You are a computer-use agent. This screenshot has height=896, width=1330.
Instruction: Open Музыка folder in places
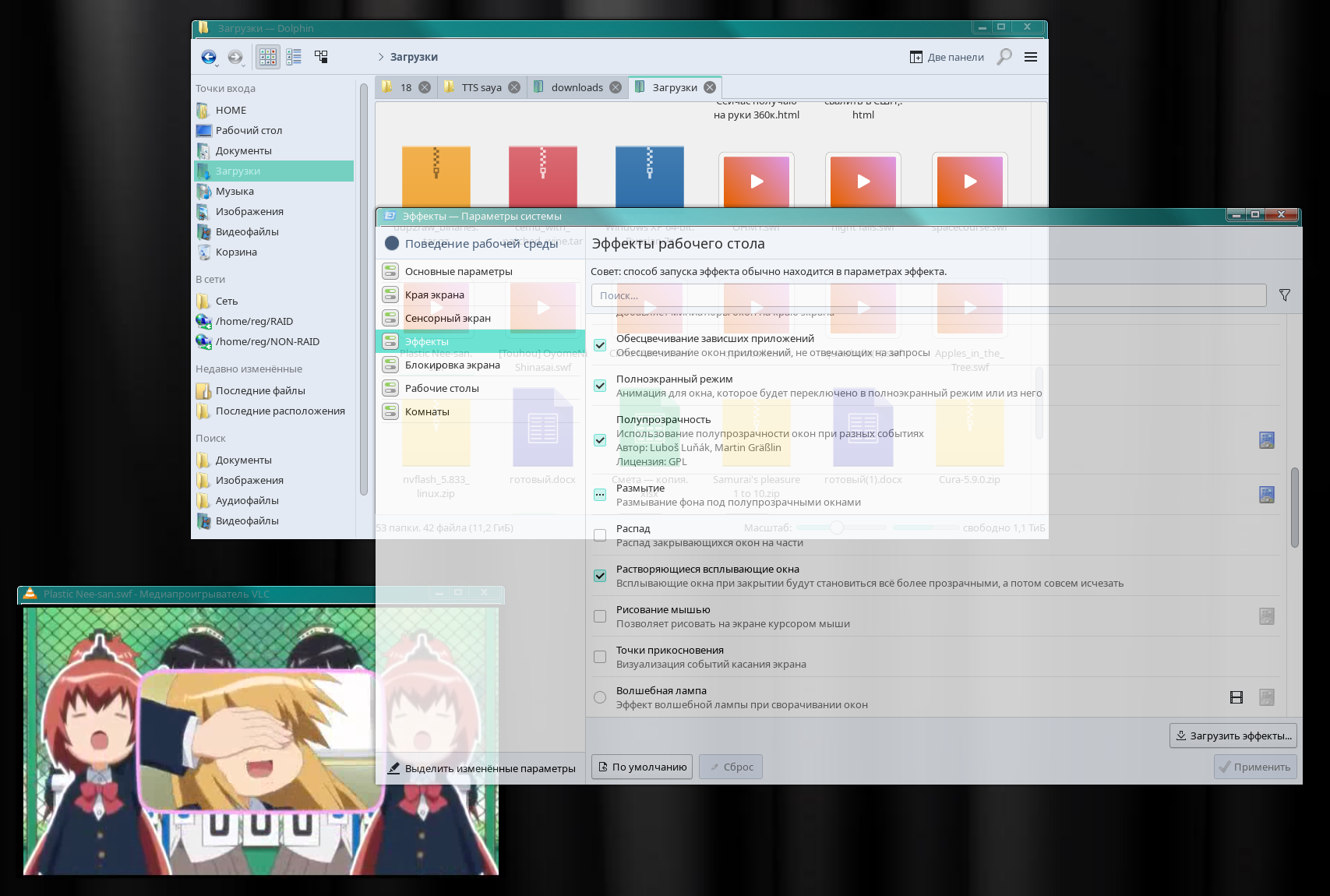[x=273, y=191]
